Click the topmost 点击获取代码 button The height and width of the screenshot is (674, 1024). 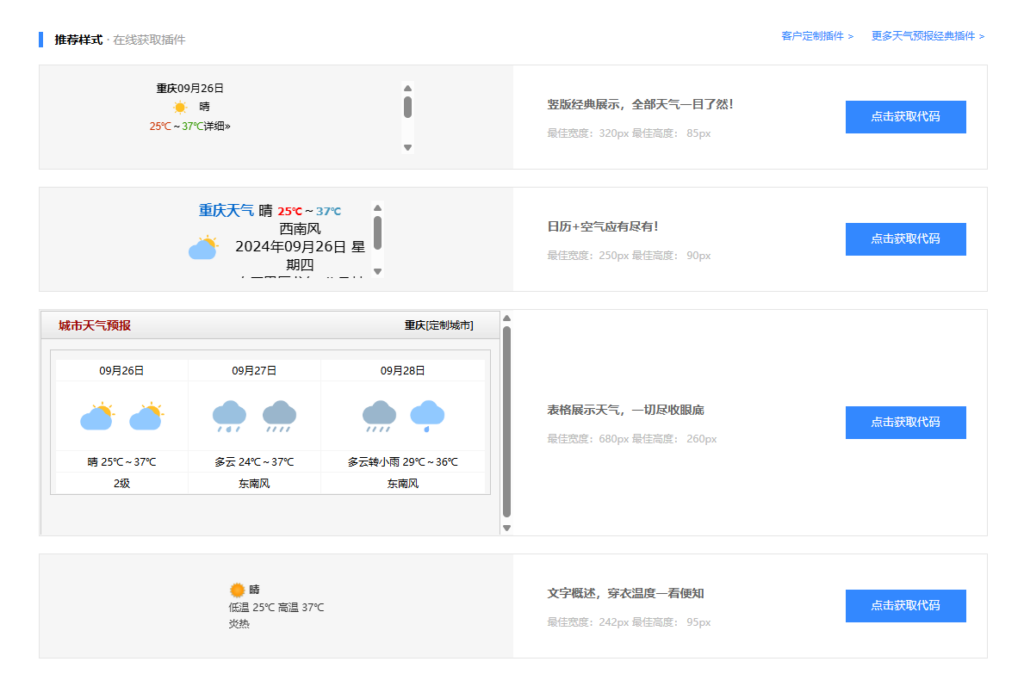(x=905, y=117)
